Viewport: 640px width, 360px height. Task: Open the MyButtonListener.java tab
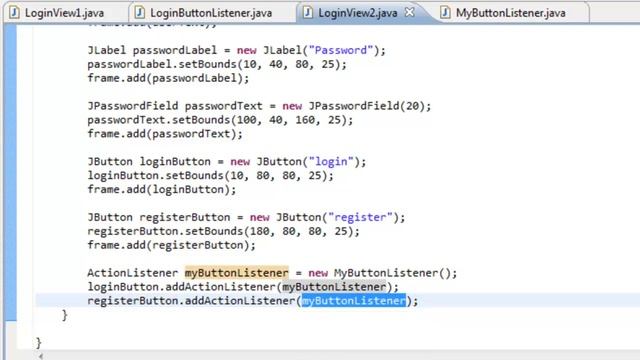[511, 13]
